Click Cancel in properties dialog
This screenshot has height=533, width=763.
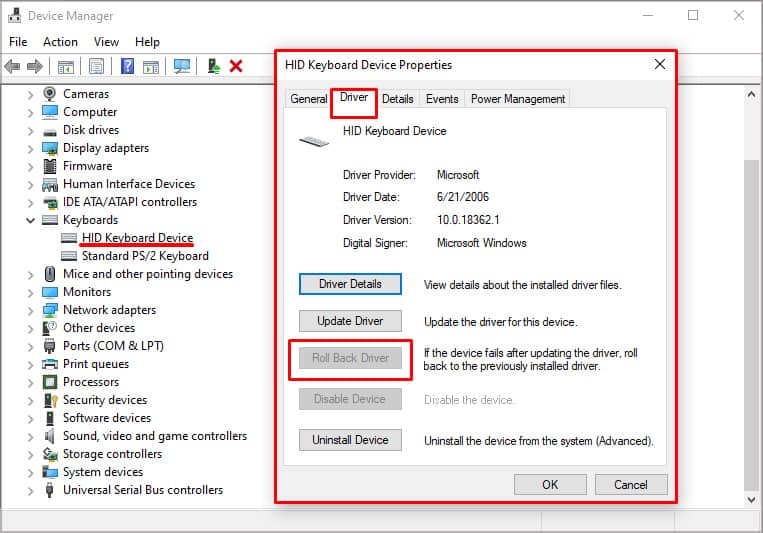coord(631,484)
